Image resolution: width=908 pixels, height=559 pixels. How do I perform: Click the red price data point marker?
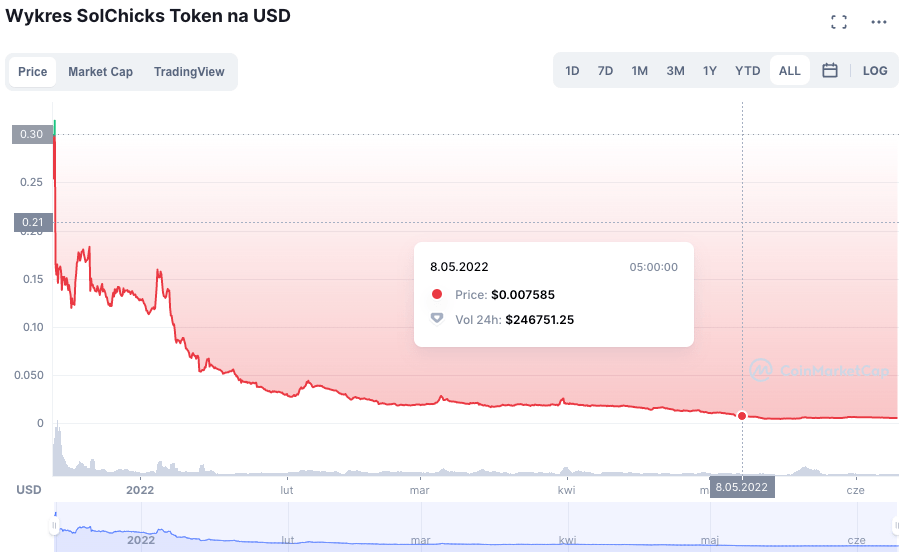(x=742, y=415)
